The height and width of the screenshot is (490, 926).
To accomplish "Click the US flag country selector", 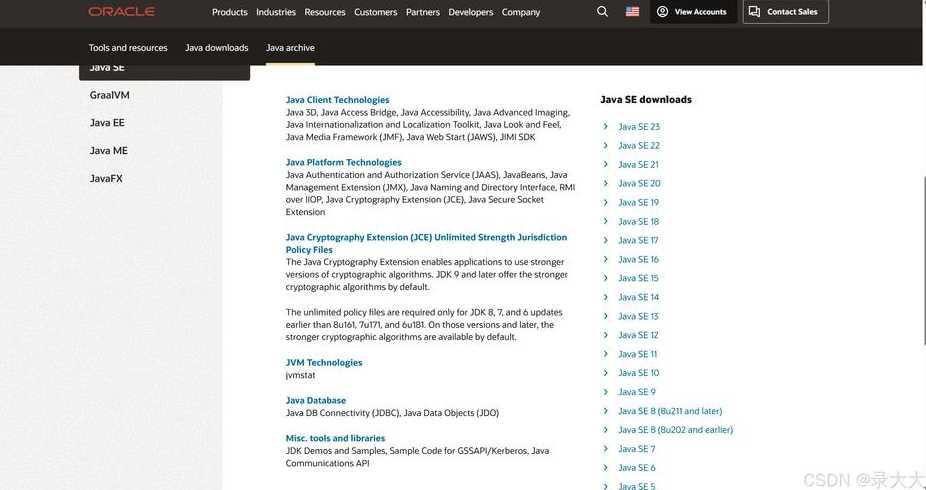I will [632, 11].
